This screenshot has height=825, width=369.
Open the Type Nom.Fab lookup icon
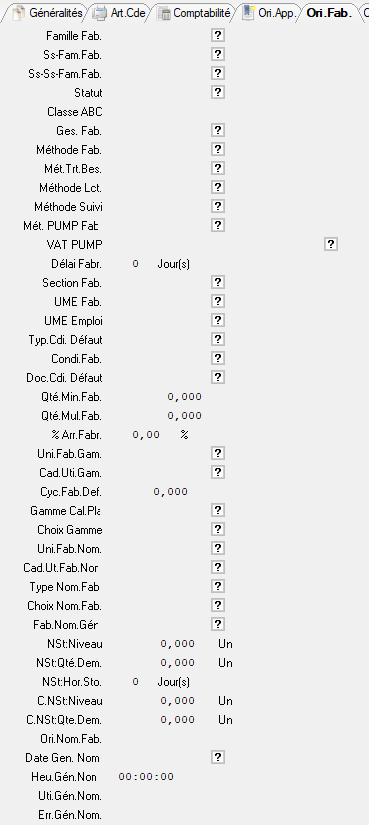tap(218, 586)
